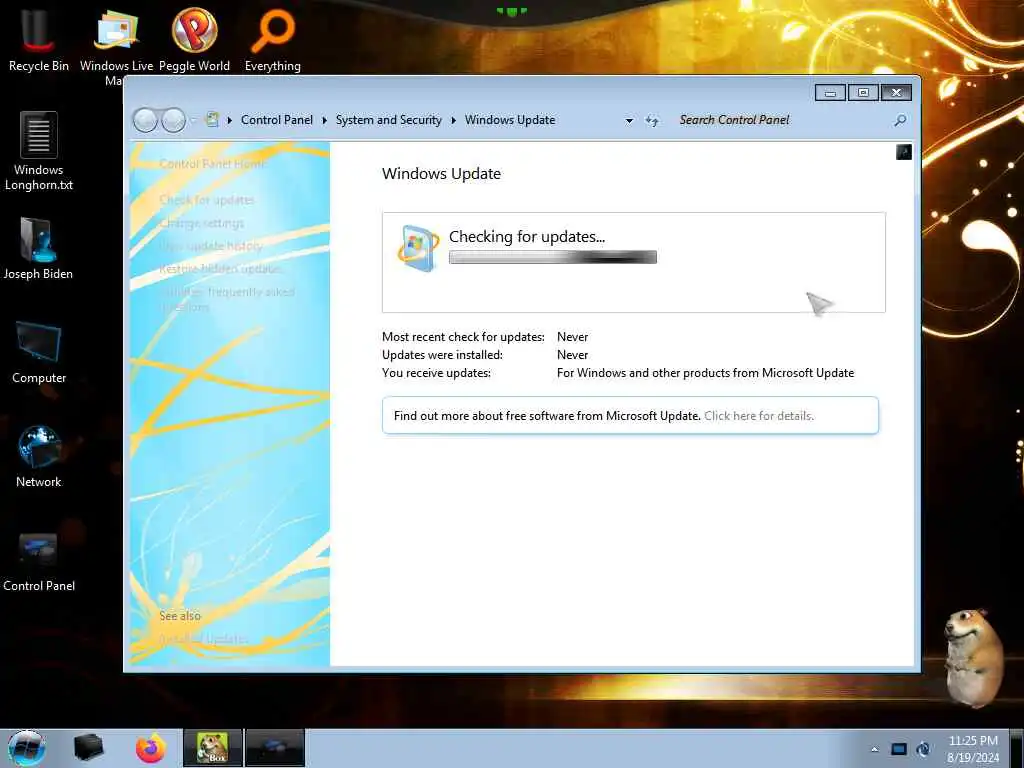
Task: Go back with the navigation Back button
Action: tap(145, 120)
